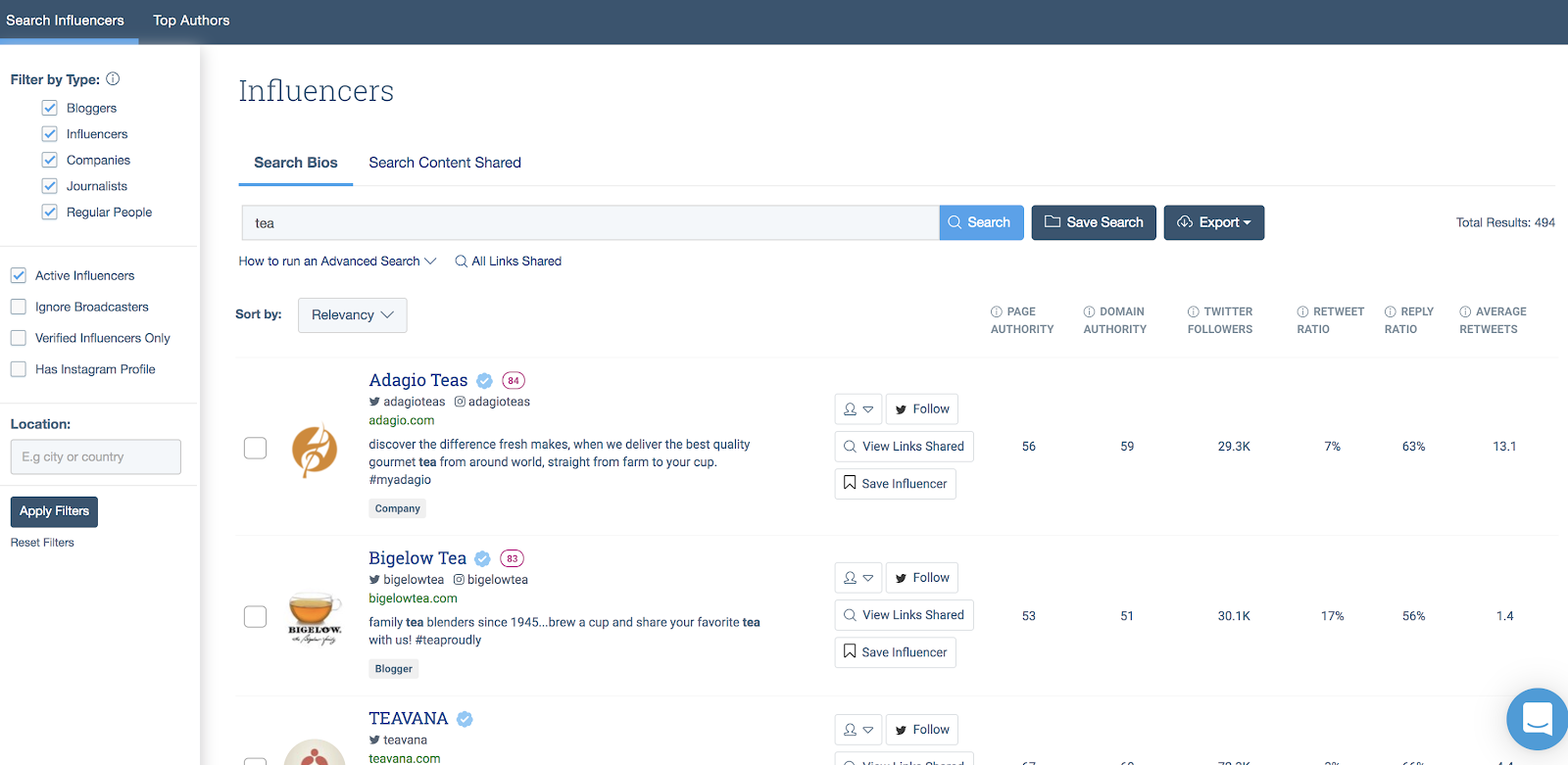Open the Adagio Teas profile name
The height and width of the screenshot is (765, 1568).
[418, 380]
